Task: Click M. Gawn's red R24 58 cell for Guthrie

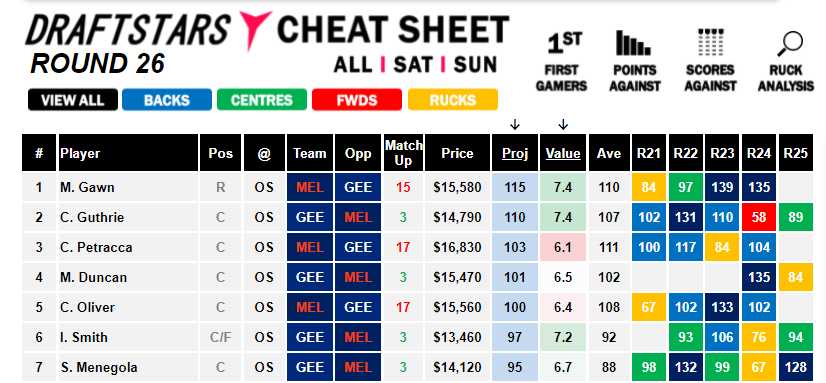Action: click(x=759, y=217)
